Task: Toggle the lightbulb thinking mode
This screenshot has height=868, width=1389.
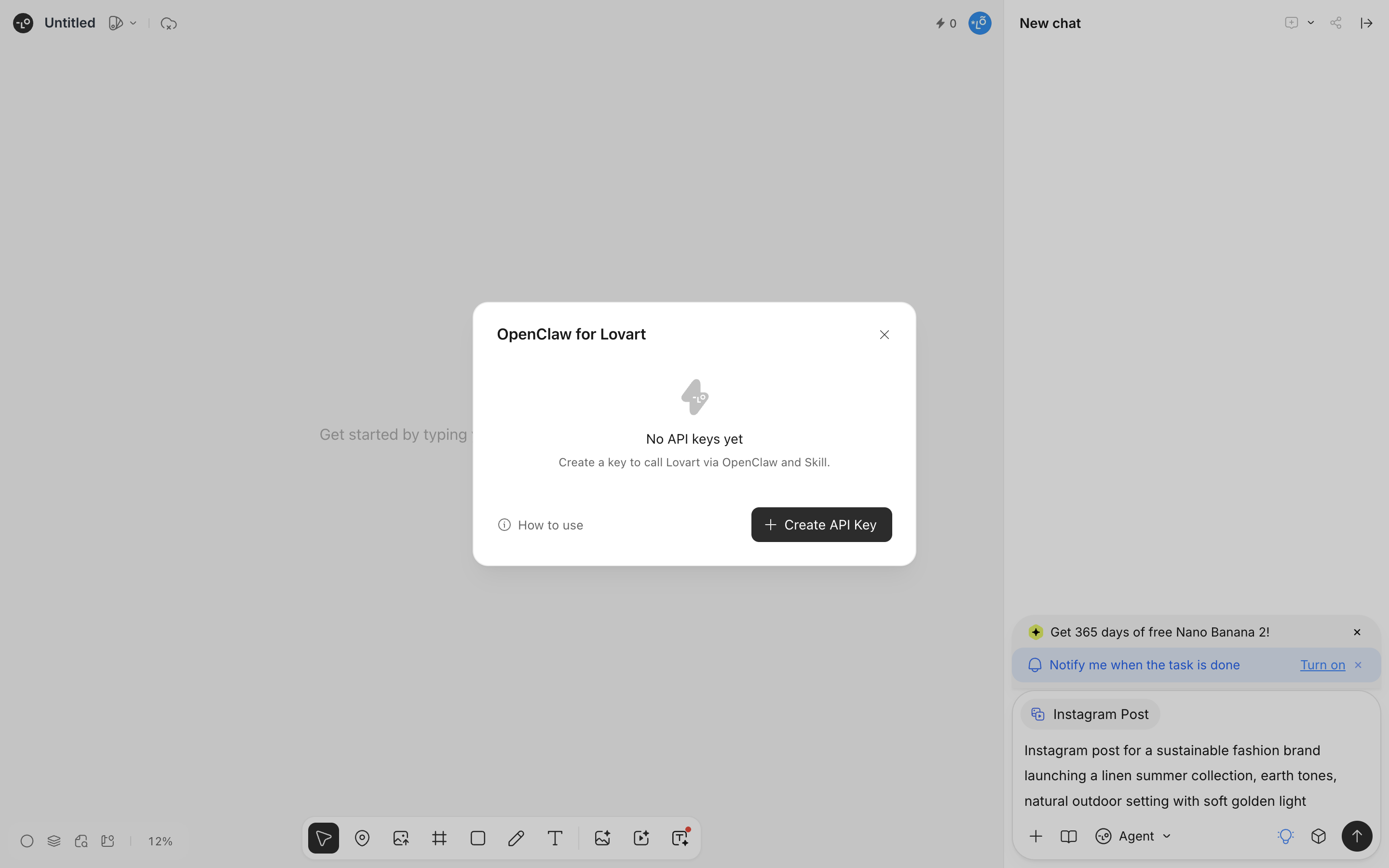Action: (x=1285, y=837)
